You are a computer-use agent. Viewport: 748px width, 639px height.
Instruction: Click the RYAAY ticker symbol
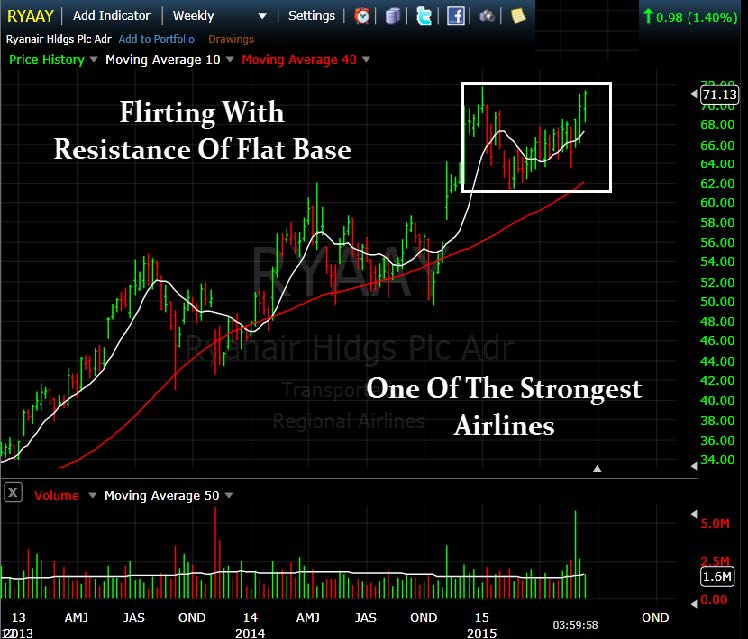30,16
